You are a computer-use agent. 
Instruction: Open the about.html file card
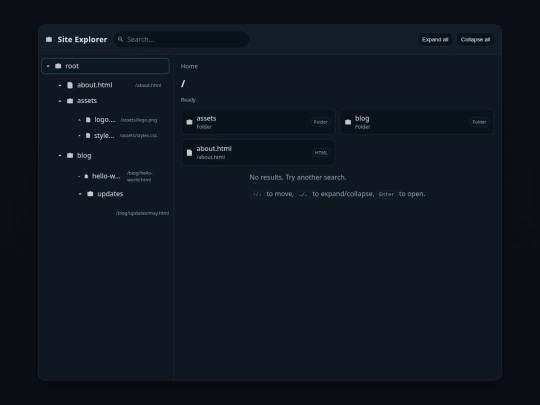pyautogui.click(x=258, y=153)
